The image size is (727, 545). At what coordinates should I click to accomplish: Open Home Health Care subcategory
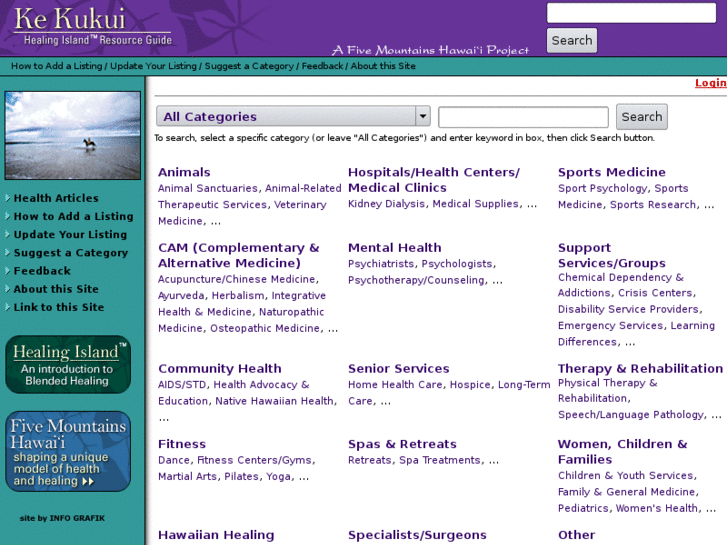tap(395, 385)
